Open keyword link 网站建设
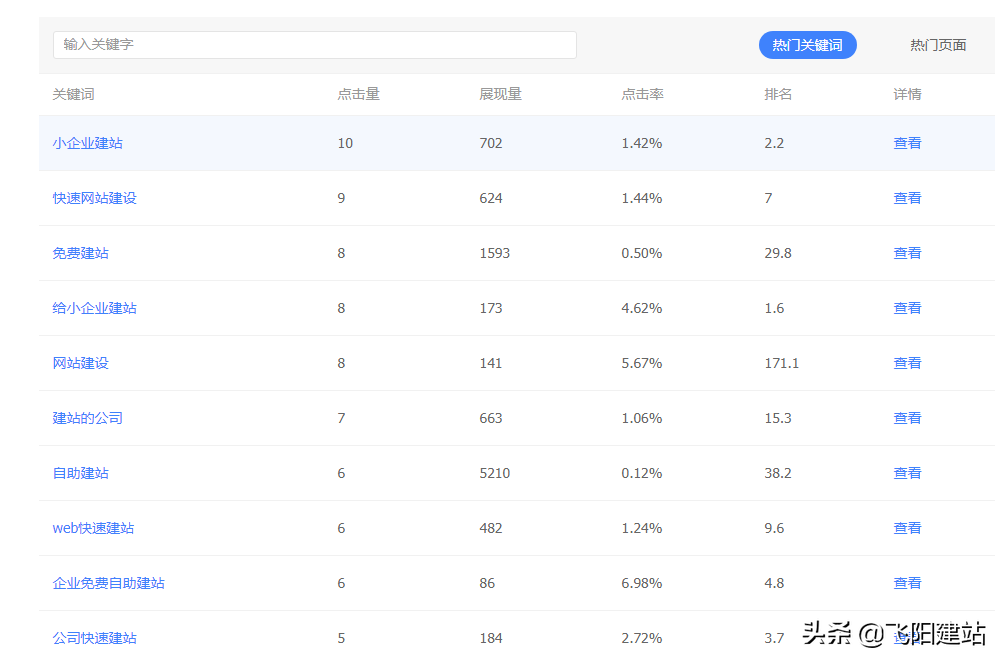1005x665 pixels. click(81, 363)
